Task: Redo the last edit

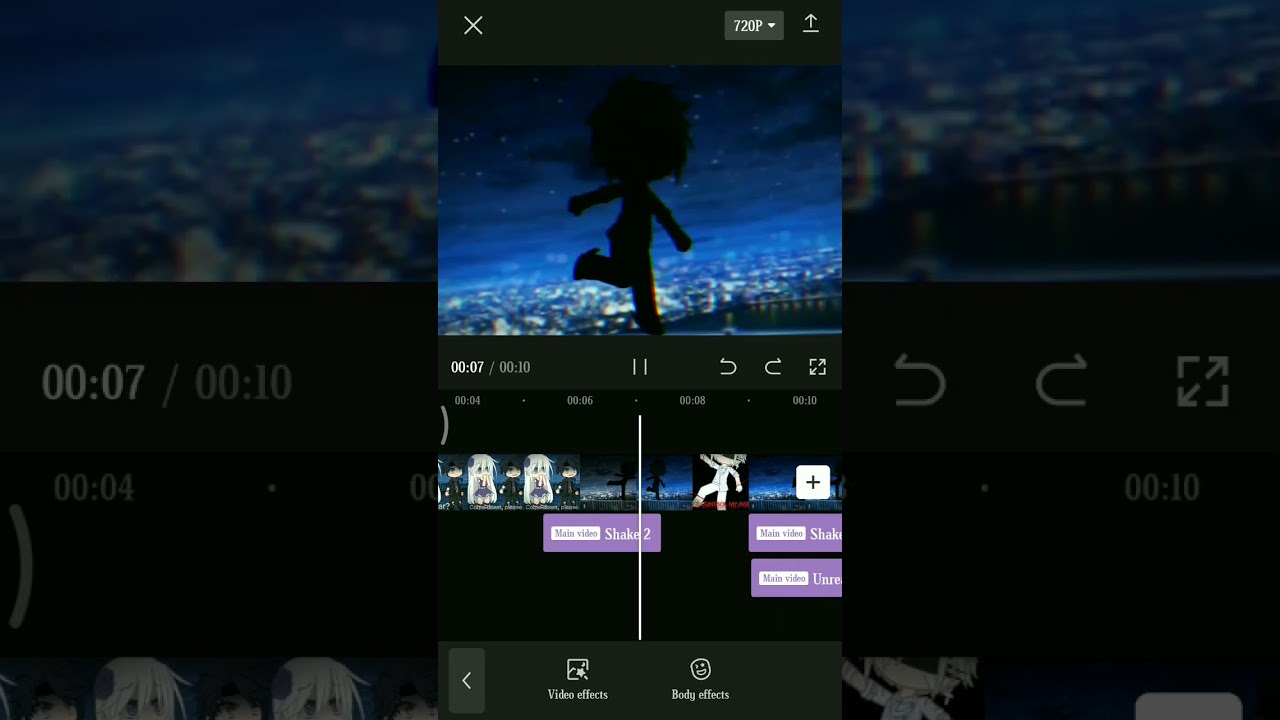Action: [773, 367]
